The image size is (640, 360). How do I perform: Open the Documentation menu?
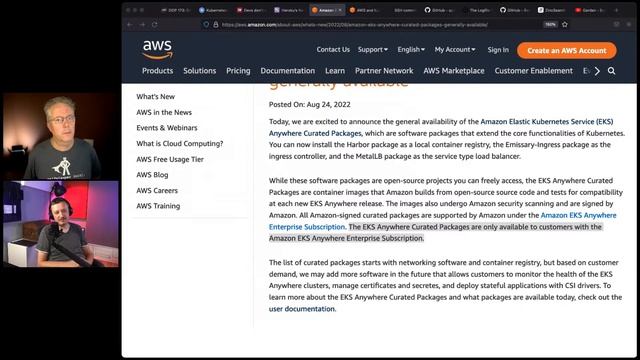pos(288,71)
